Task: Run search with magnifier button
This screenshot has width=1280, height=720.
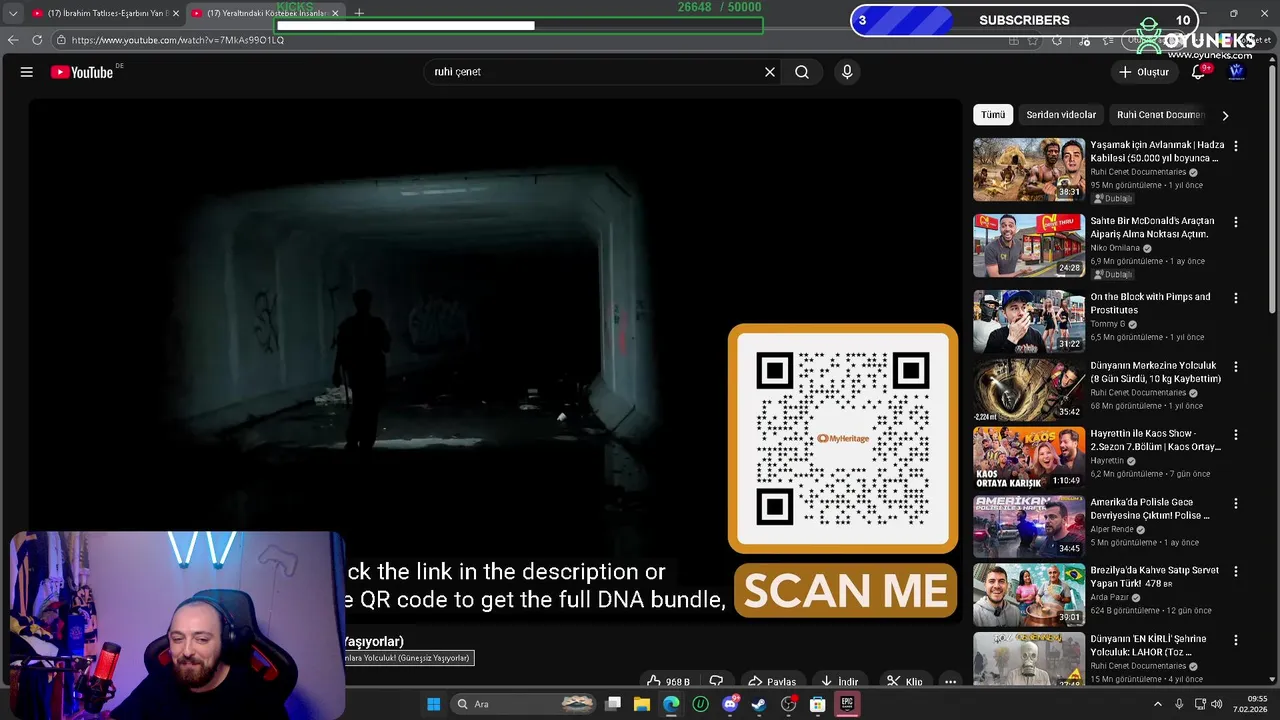Action: pos(802,72)
